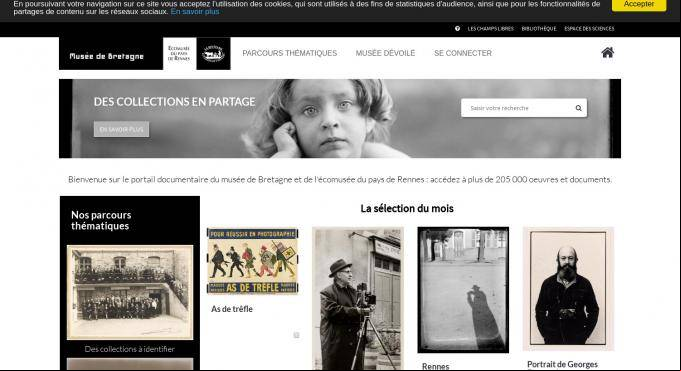Click the banner En savoir plus button
The width and height of the screenshot is (681, 371).
[x=121, y=129]
